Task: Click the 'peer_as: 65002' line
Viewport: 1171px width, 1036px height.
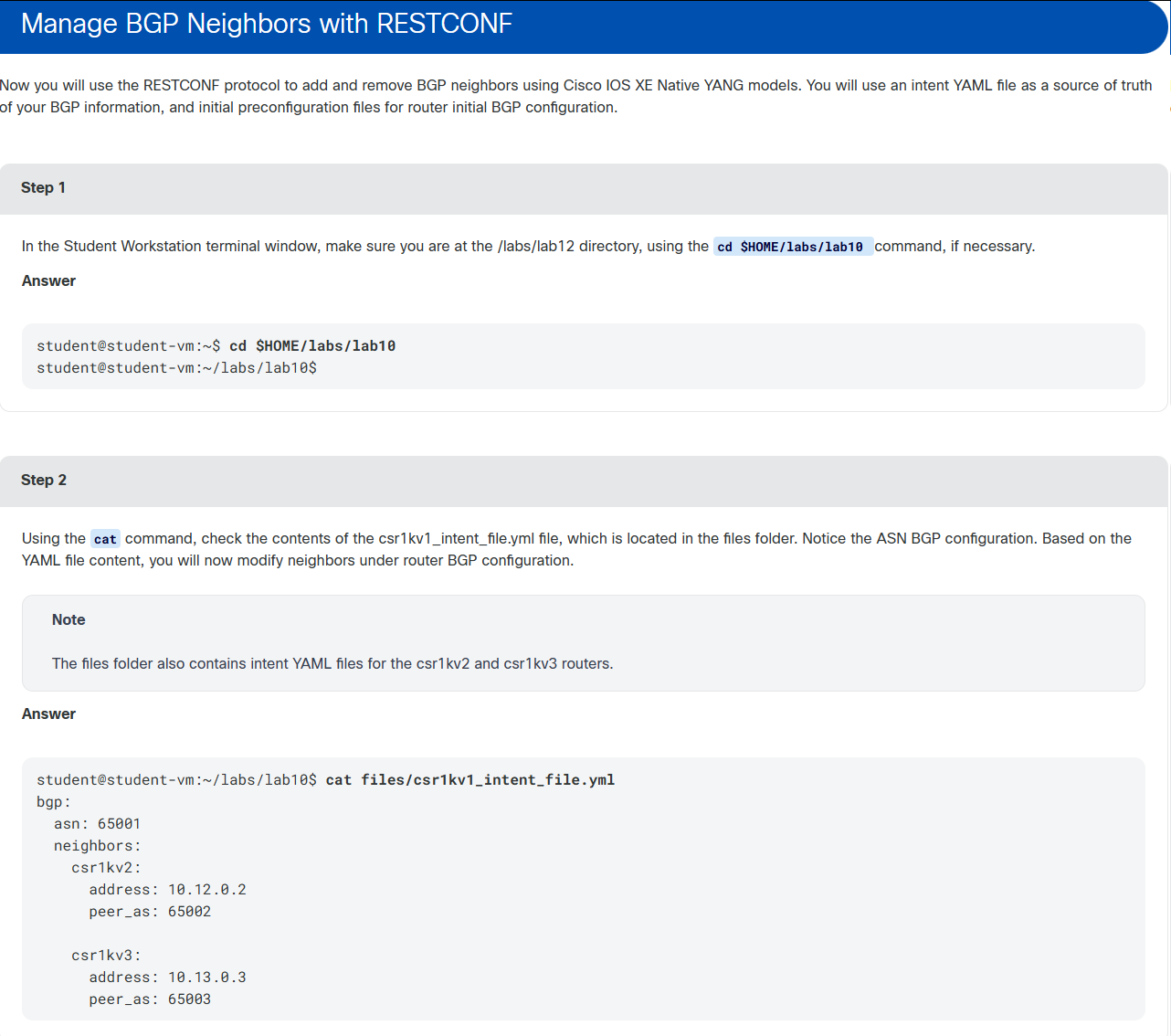Action: (150, 912)
